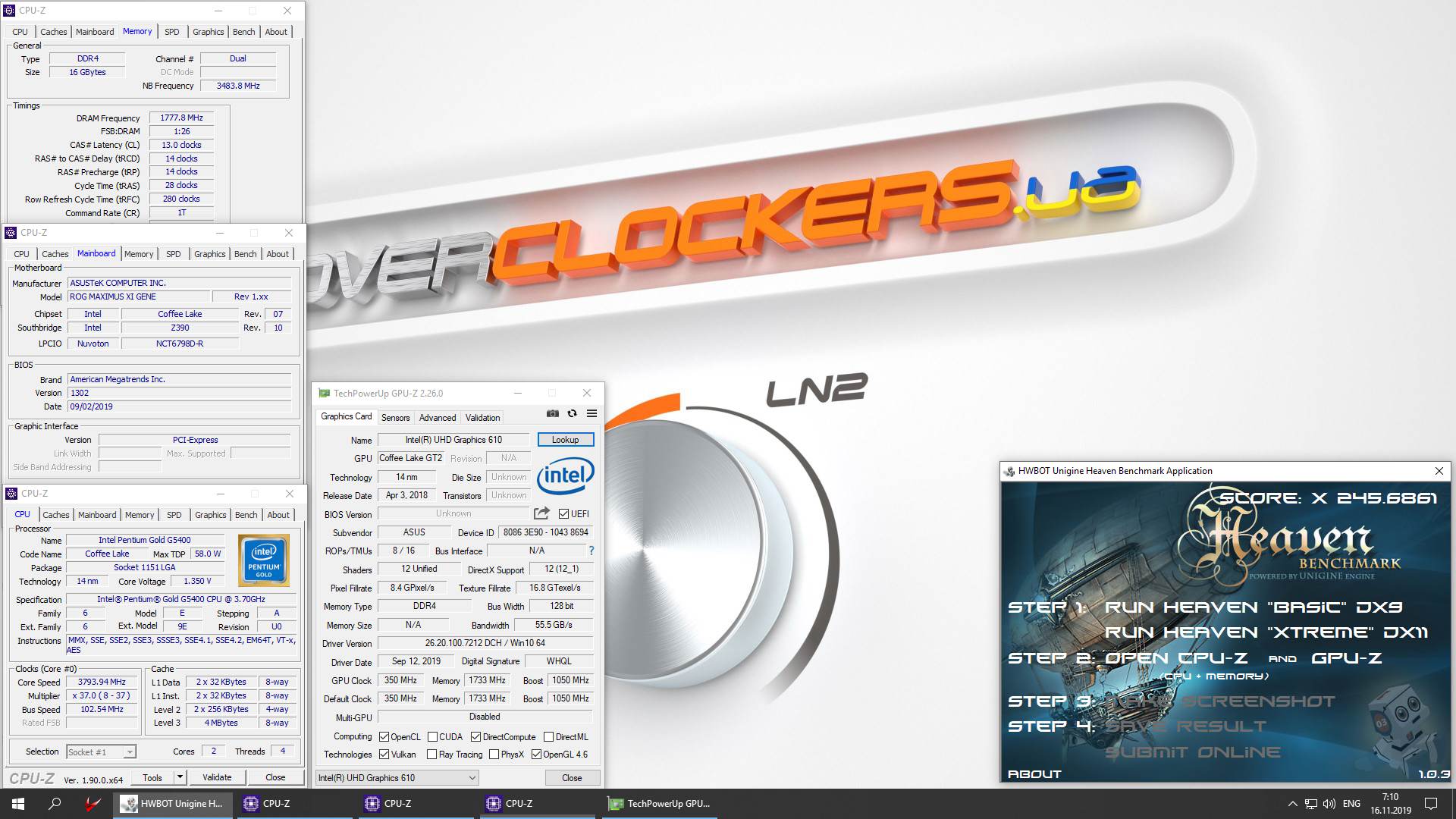The width and height of the screenshot is (1456, 819).
Task: Click the Intel logo in GPU-Z
Action: click(x=566, y=475)
